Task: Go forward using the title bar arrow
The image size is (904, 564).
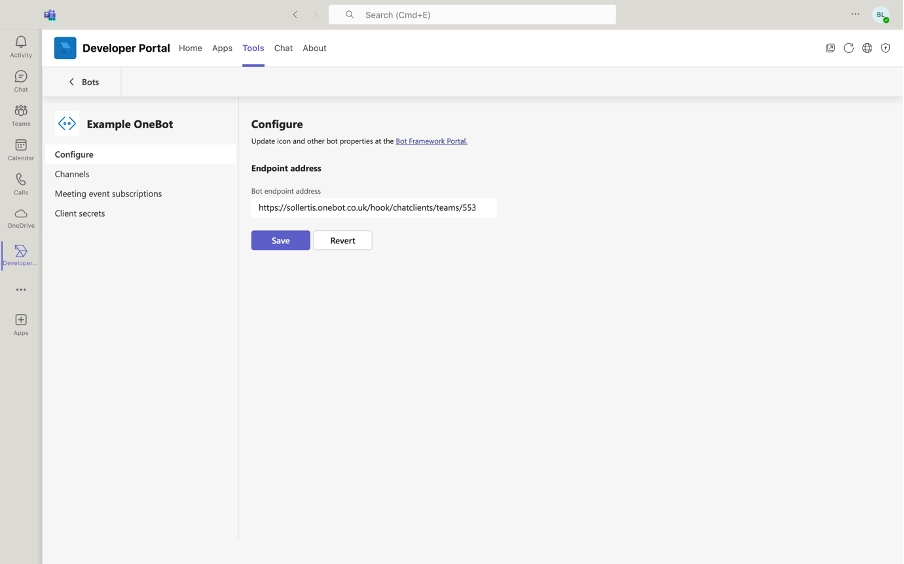Action: point(315,14)
